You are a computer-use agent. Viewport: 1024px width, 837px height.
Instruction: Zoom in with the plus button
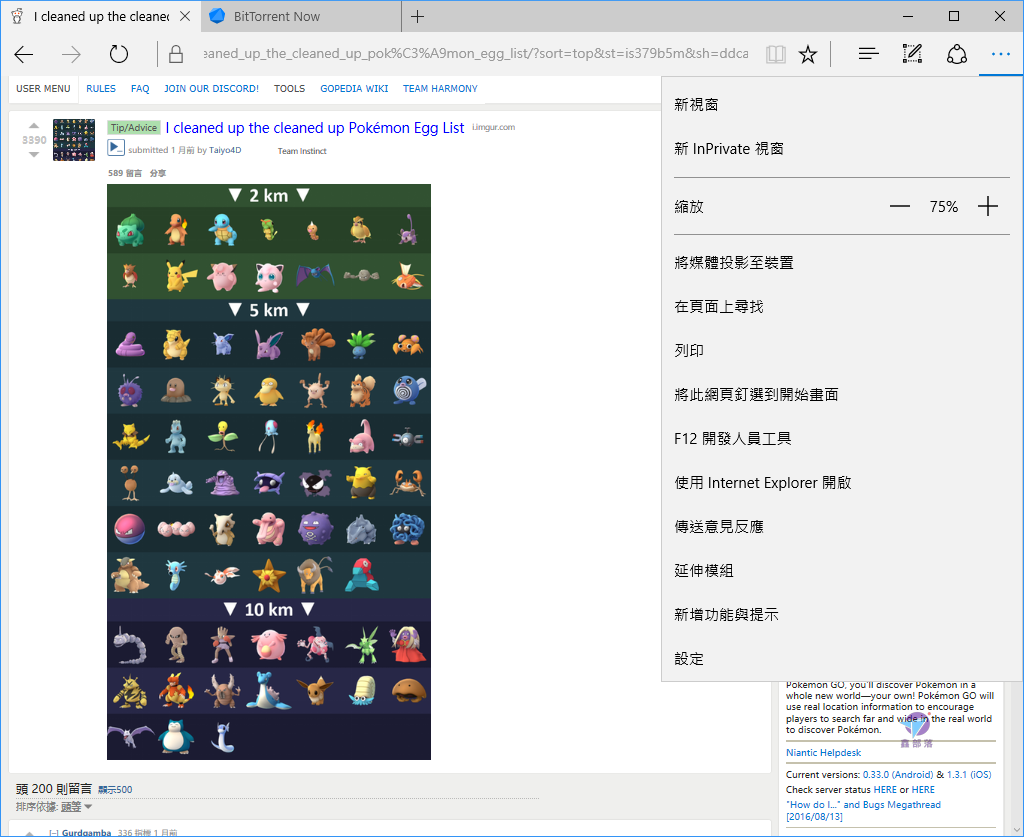[987, 206]
